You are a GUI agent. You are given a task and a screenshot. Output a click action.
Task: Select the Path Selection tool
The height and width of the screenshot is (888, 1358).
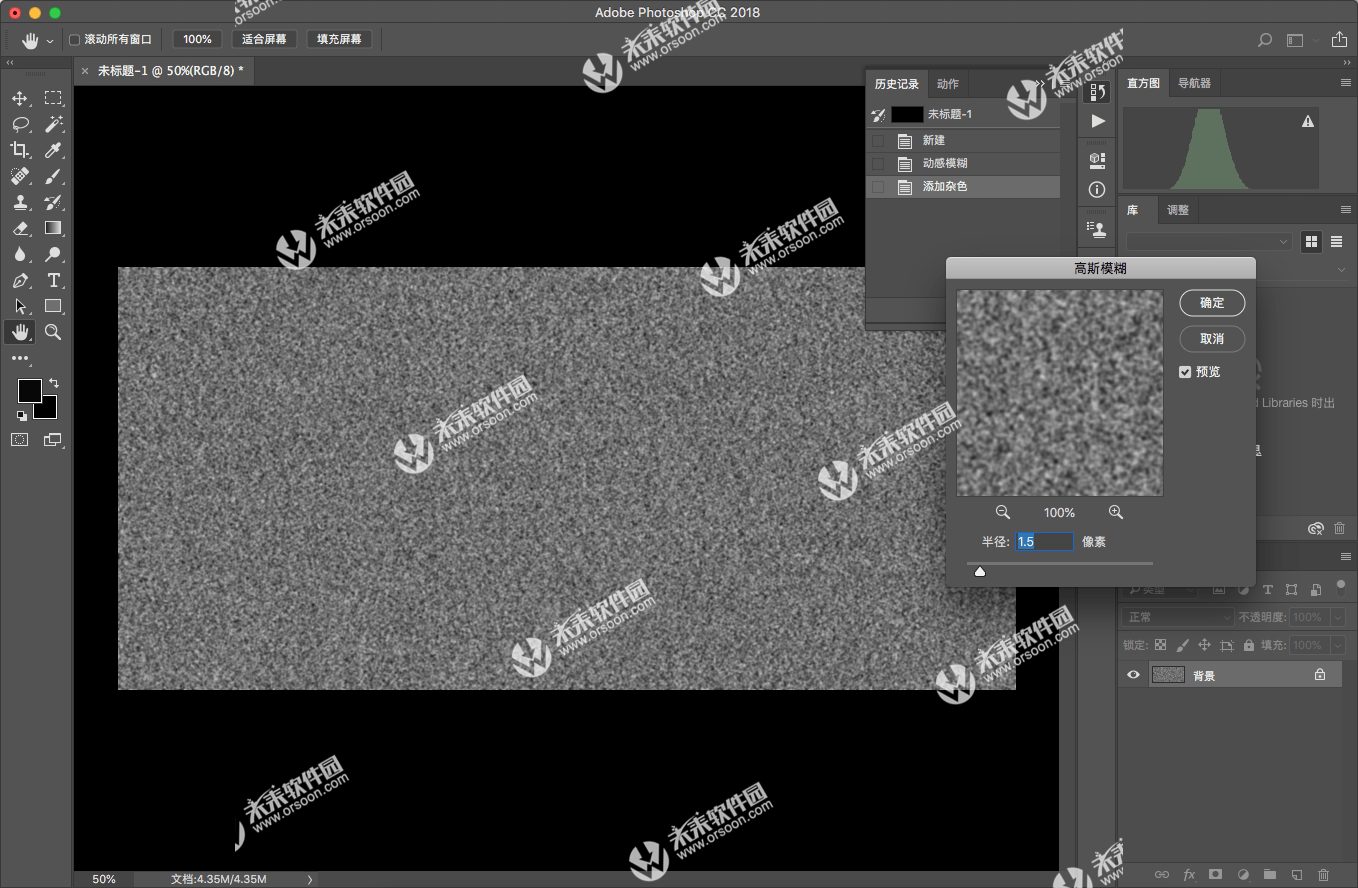(19, 306)
